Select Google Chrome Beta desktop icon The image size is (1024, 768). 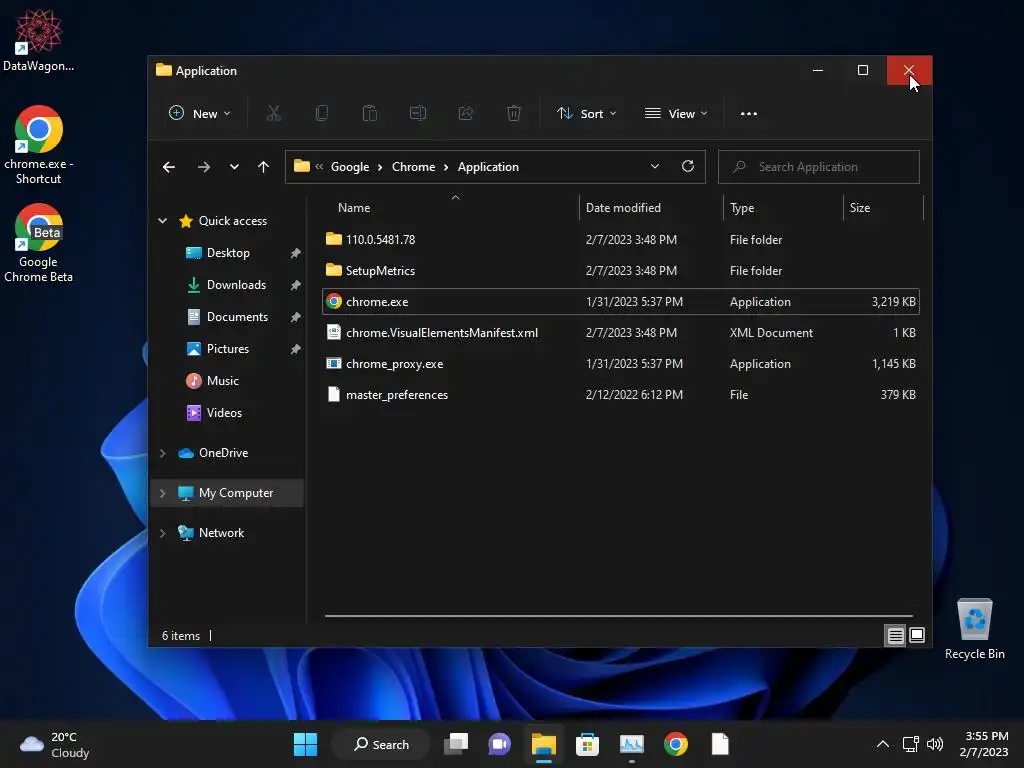tap(39, 243)
